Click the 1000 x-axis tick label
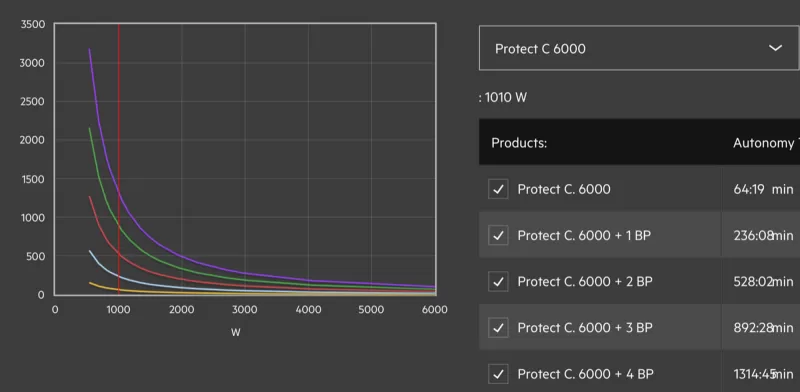Image resolution: width=800 pixels, height=392 pixels. click(x=118, y=310)
